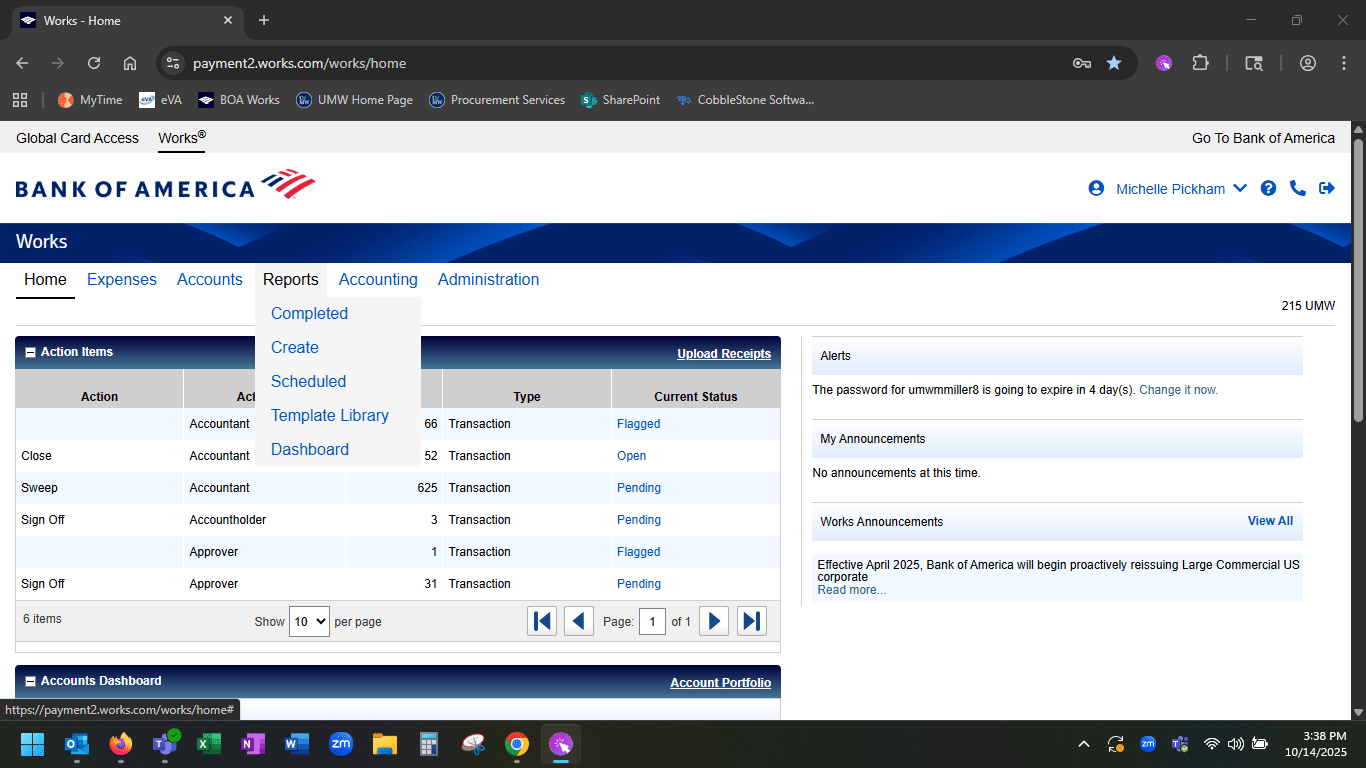Go to the last page of Action Items
The width and height of the screenshot is (1366, 768).
pos(752,621)
